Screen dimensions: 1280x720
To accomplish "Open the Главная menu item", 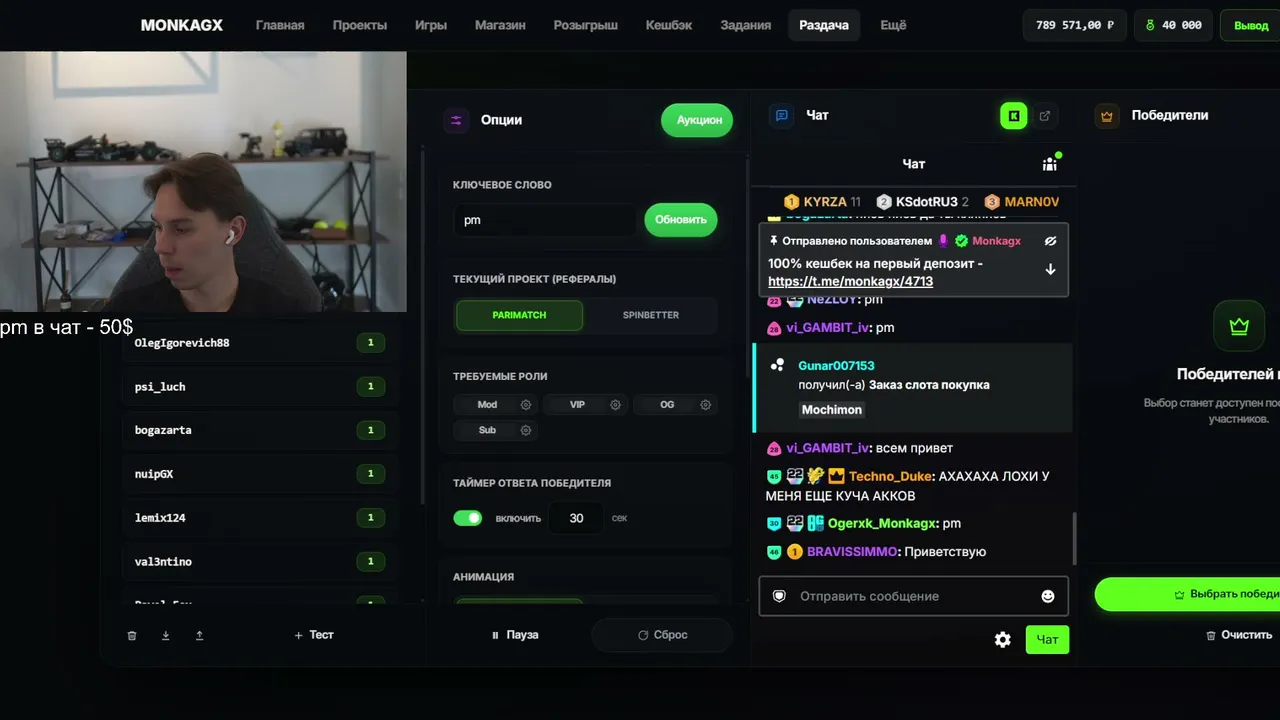I will tap(280, 25).
